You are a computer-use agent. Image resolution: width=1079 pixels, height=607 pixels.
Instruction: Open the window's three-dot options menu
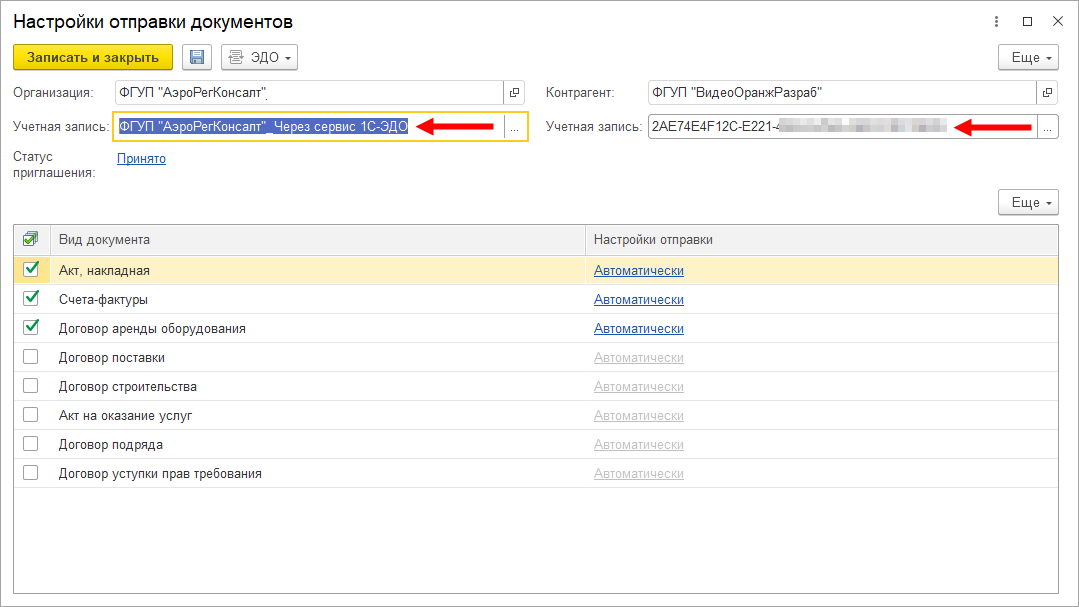[x=996, y=21]
